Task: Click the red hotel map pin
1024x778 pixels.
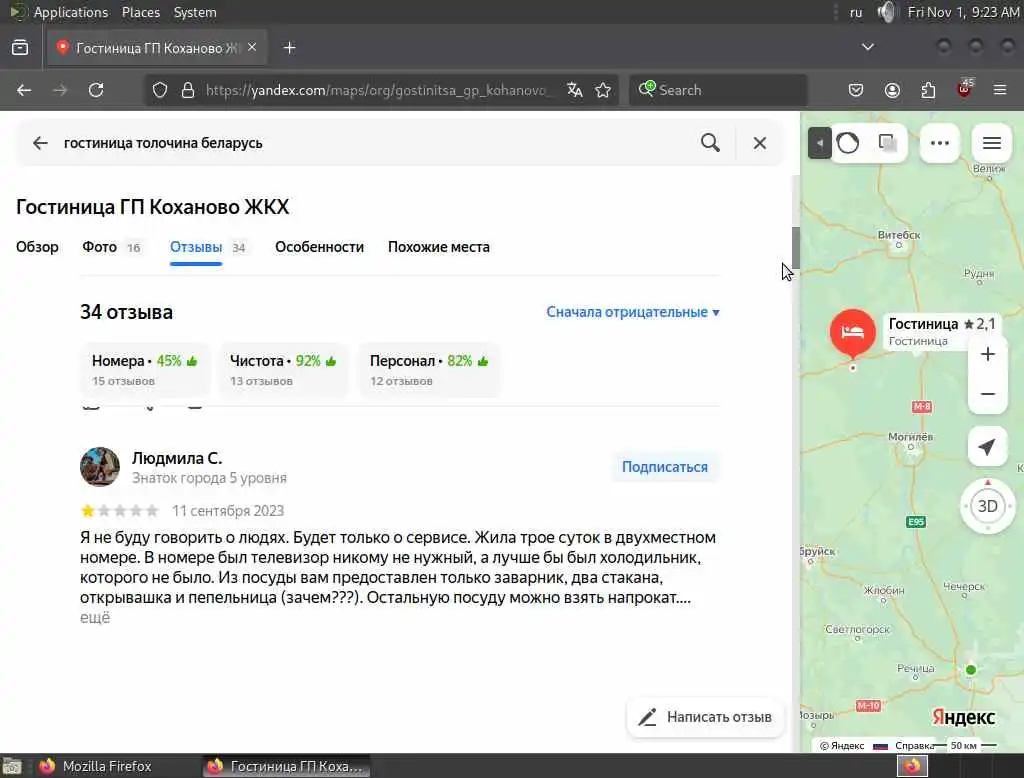Action: (853, 333)
